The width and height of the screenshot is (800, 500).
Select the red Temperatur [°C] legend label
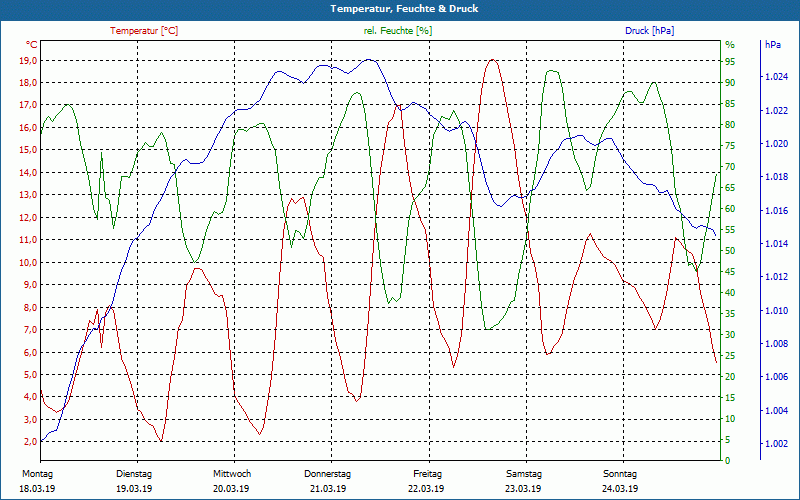click(x=144, y=31)
